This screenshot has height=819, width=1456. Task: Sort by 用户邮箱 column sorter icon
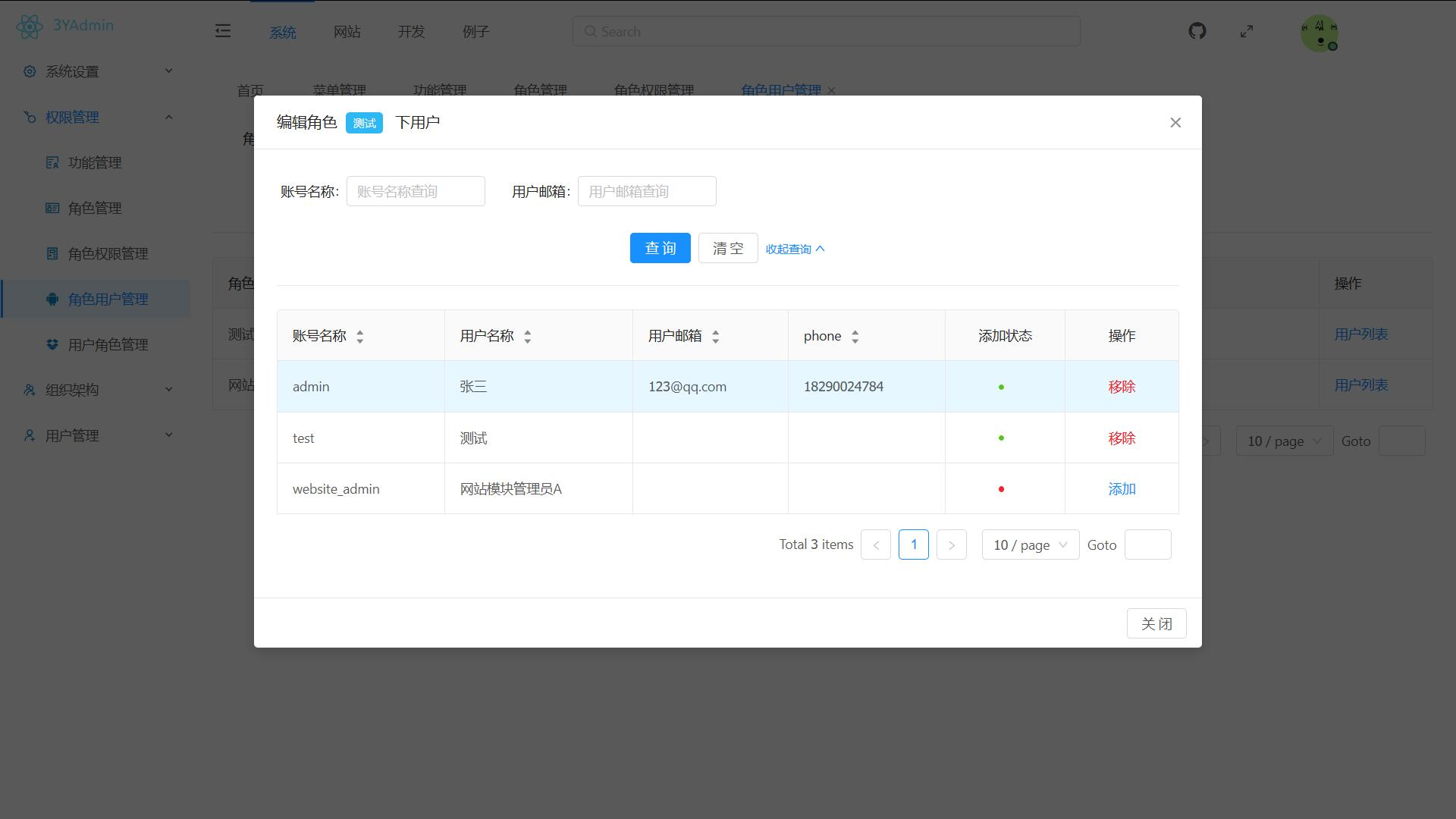(x=715, y=337)
